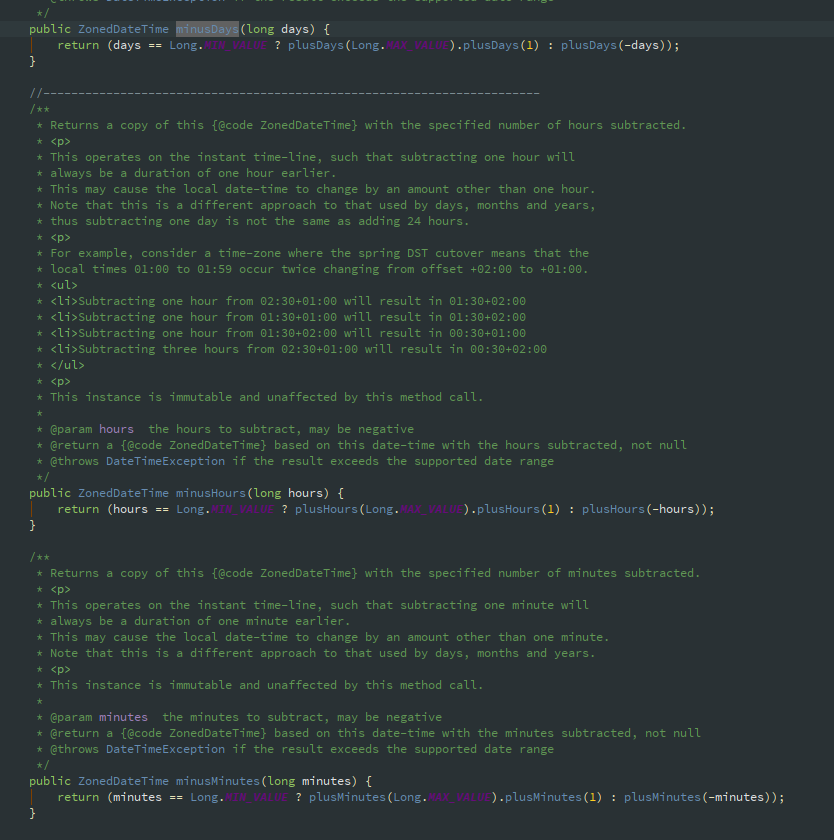Click plusHours(Long.MAX_VALUE) call
This screenshot has height=840, width=834.
(382, 509)
